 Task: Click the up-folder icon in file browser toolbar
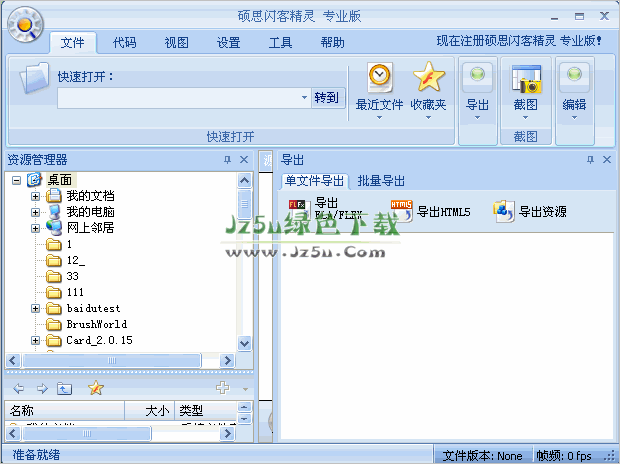(64, 389)
